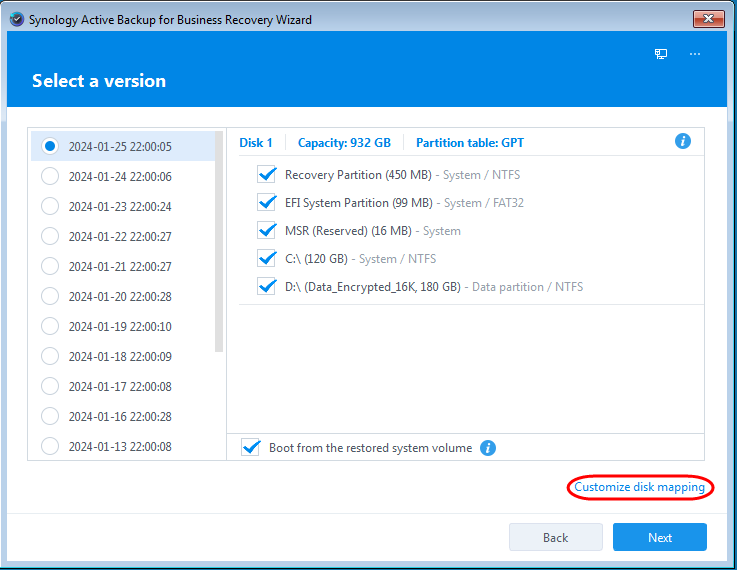
Task: Disable Boot from the restored system volume
Action: pyautogui.click(x=251, y=447)
